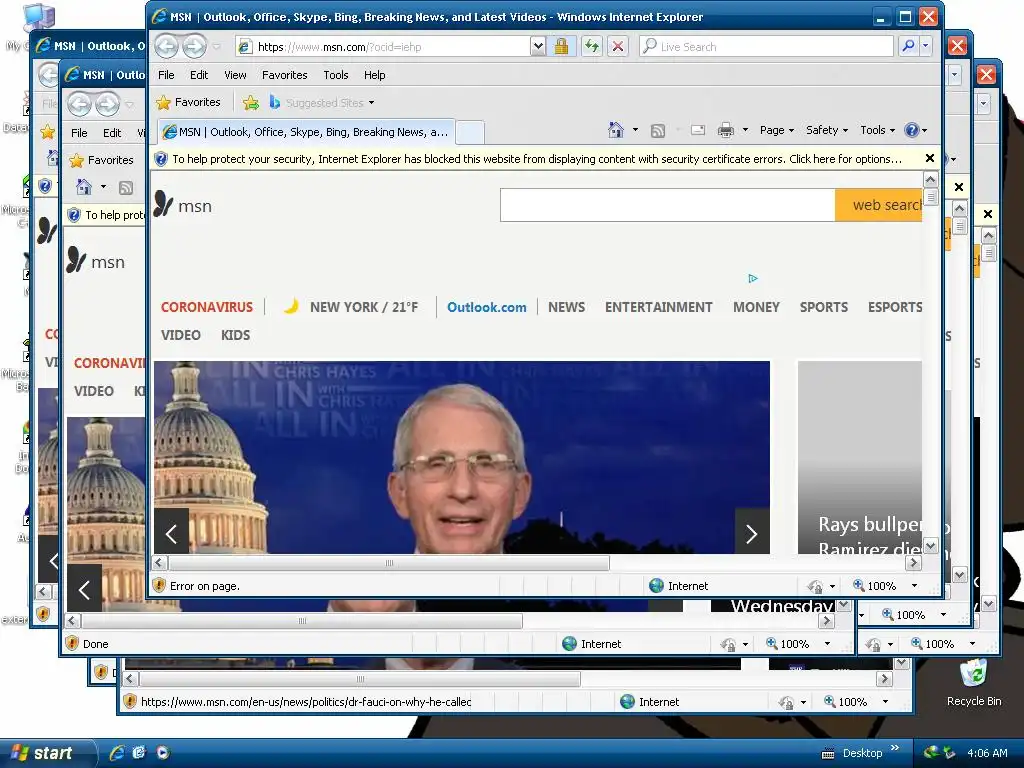The width and height of the screenshot is (1024, 768).
Task: Expand the address bar URL history dropdown
Action: 537,46
